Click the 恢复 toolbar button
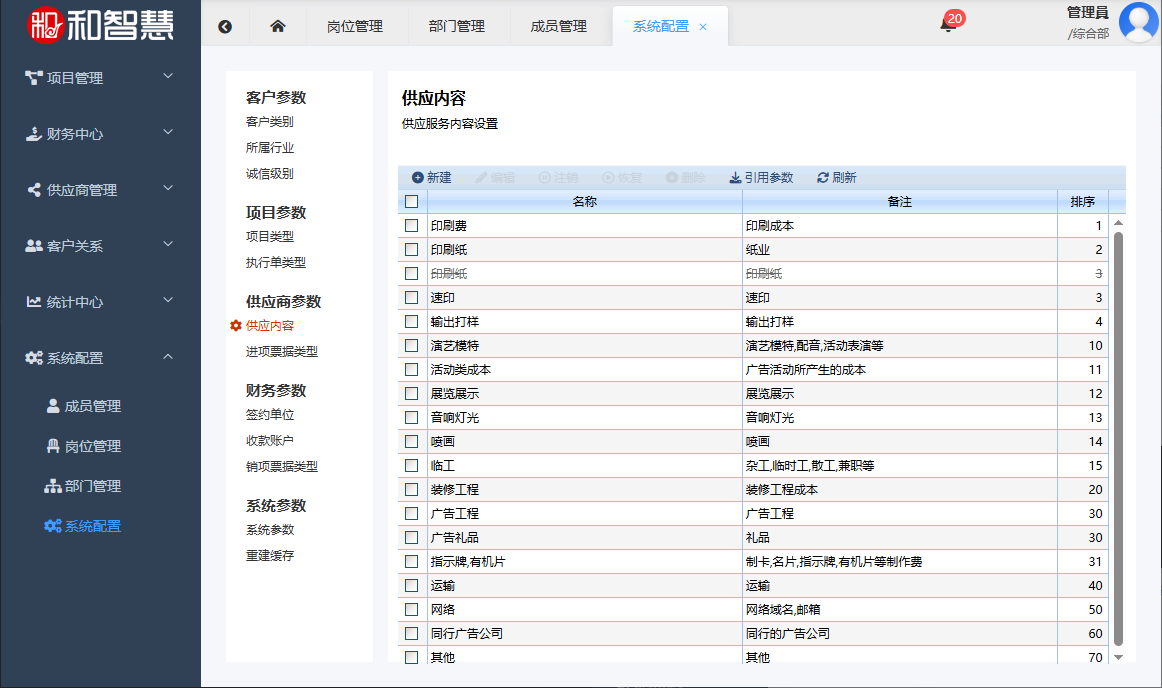The image size is (1162, 688). pos(622,178)
